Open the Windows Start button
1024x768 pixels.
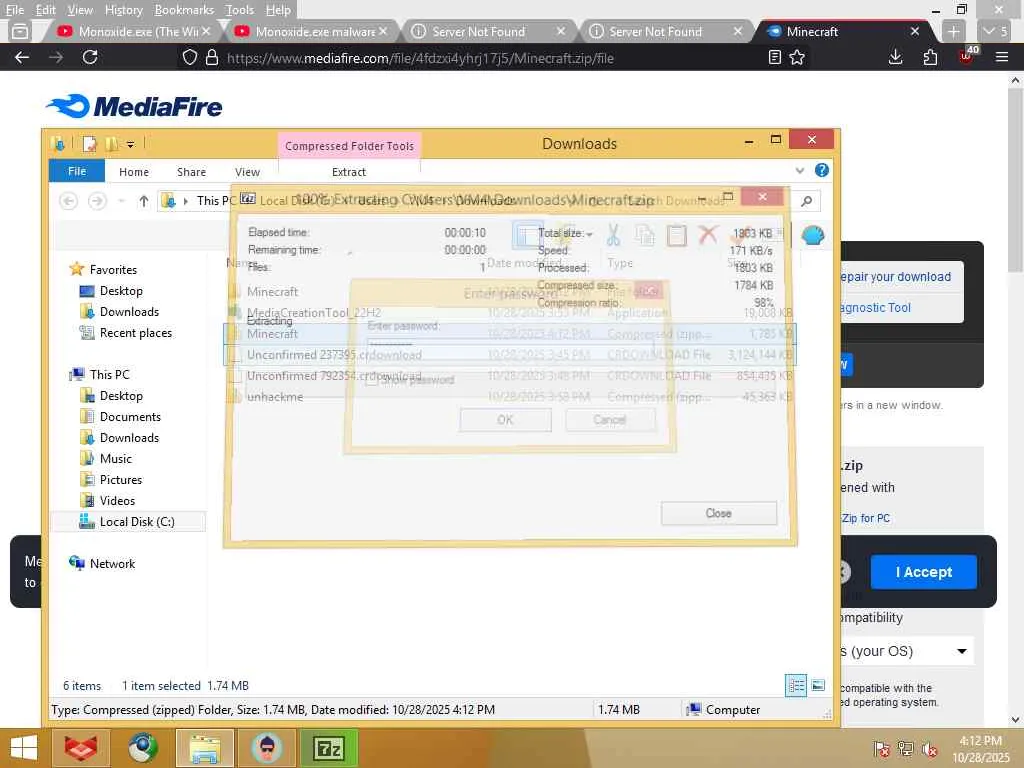(x=24, y=748)
